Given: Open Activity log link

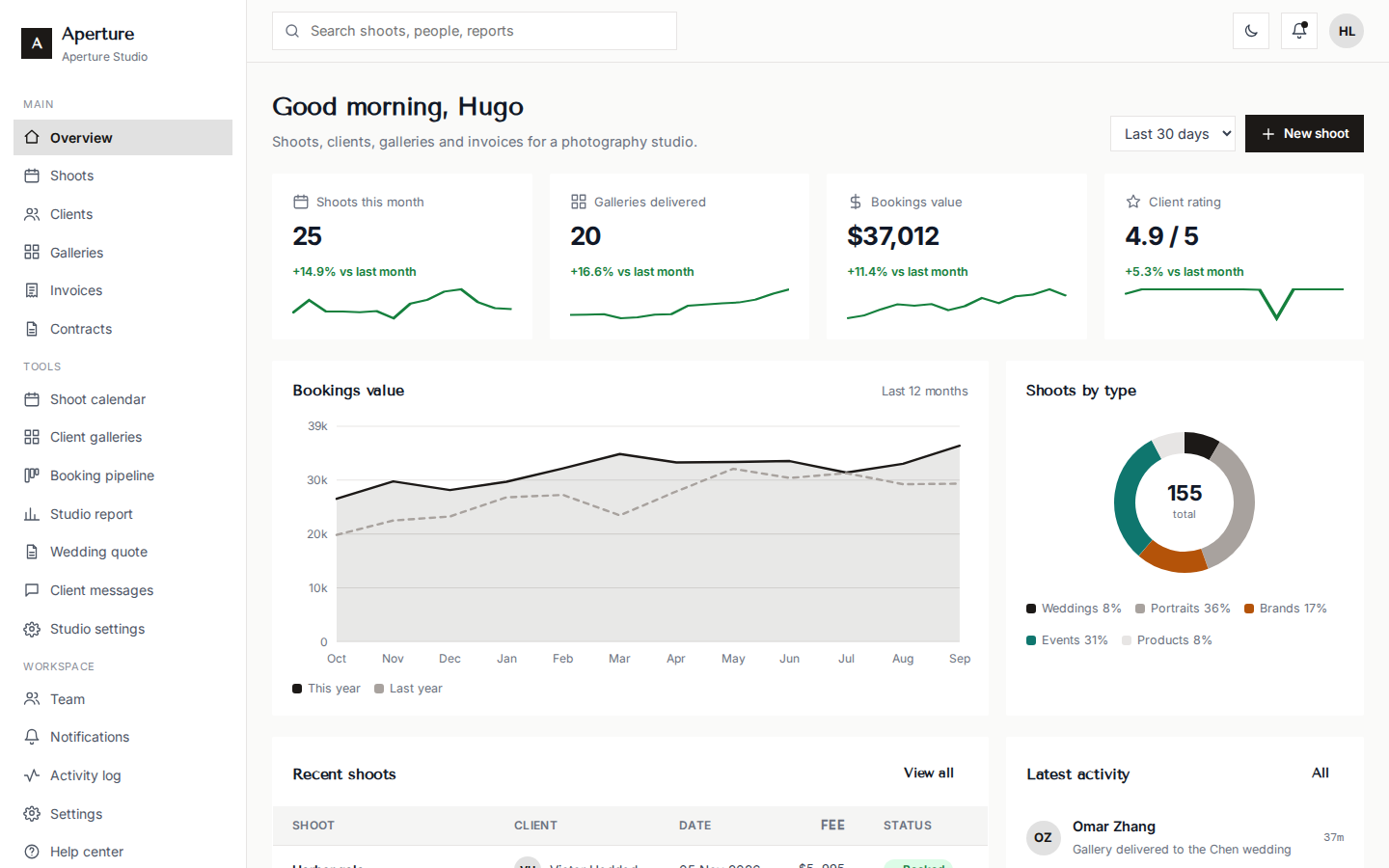Looking at the screenshot, I should point(123,775).
